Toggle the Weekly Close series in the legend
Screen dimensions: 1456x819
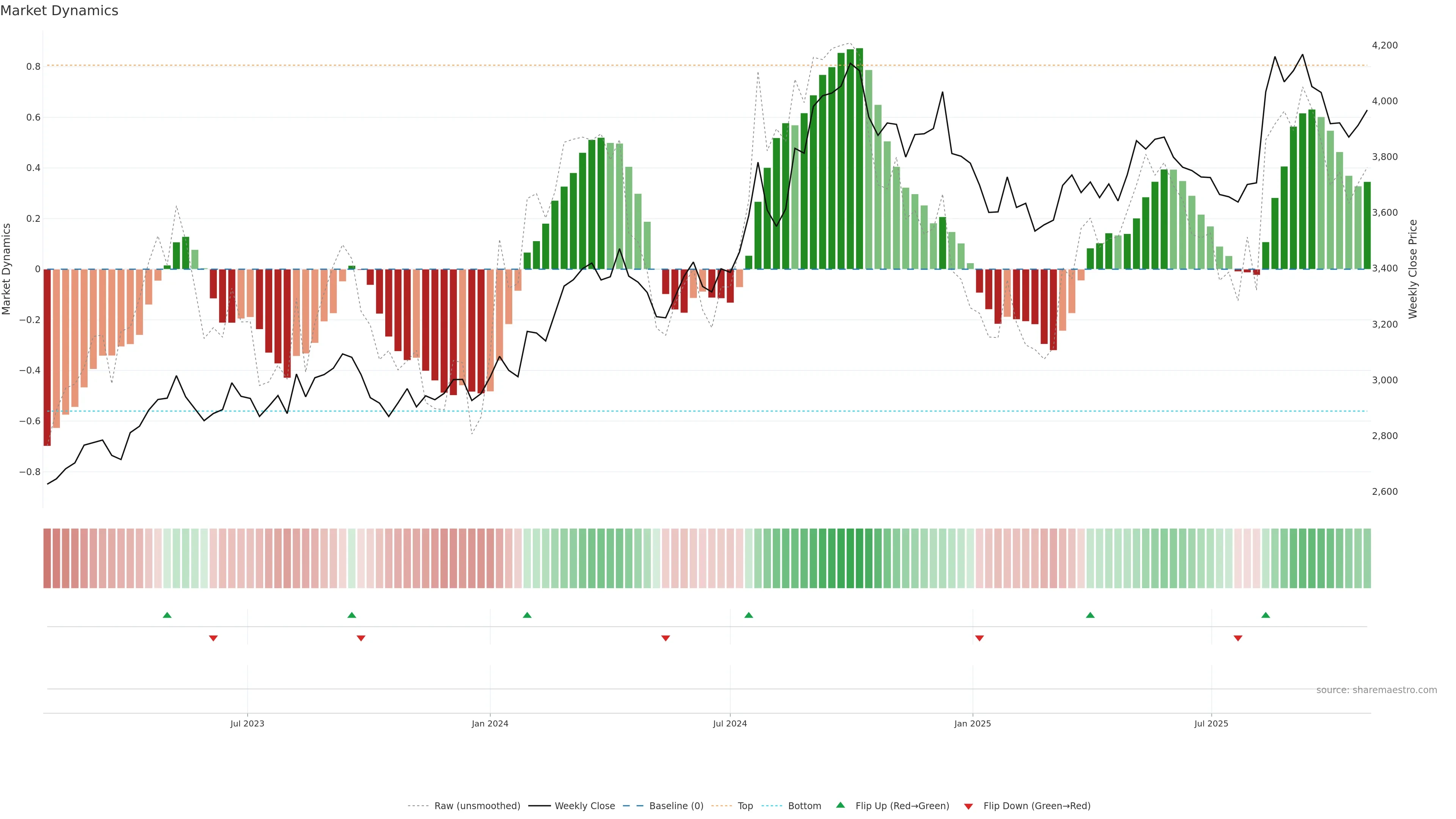[584, 805]
